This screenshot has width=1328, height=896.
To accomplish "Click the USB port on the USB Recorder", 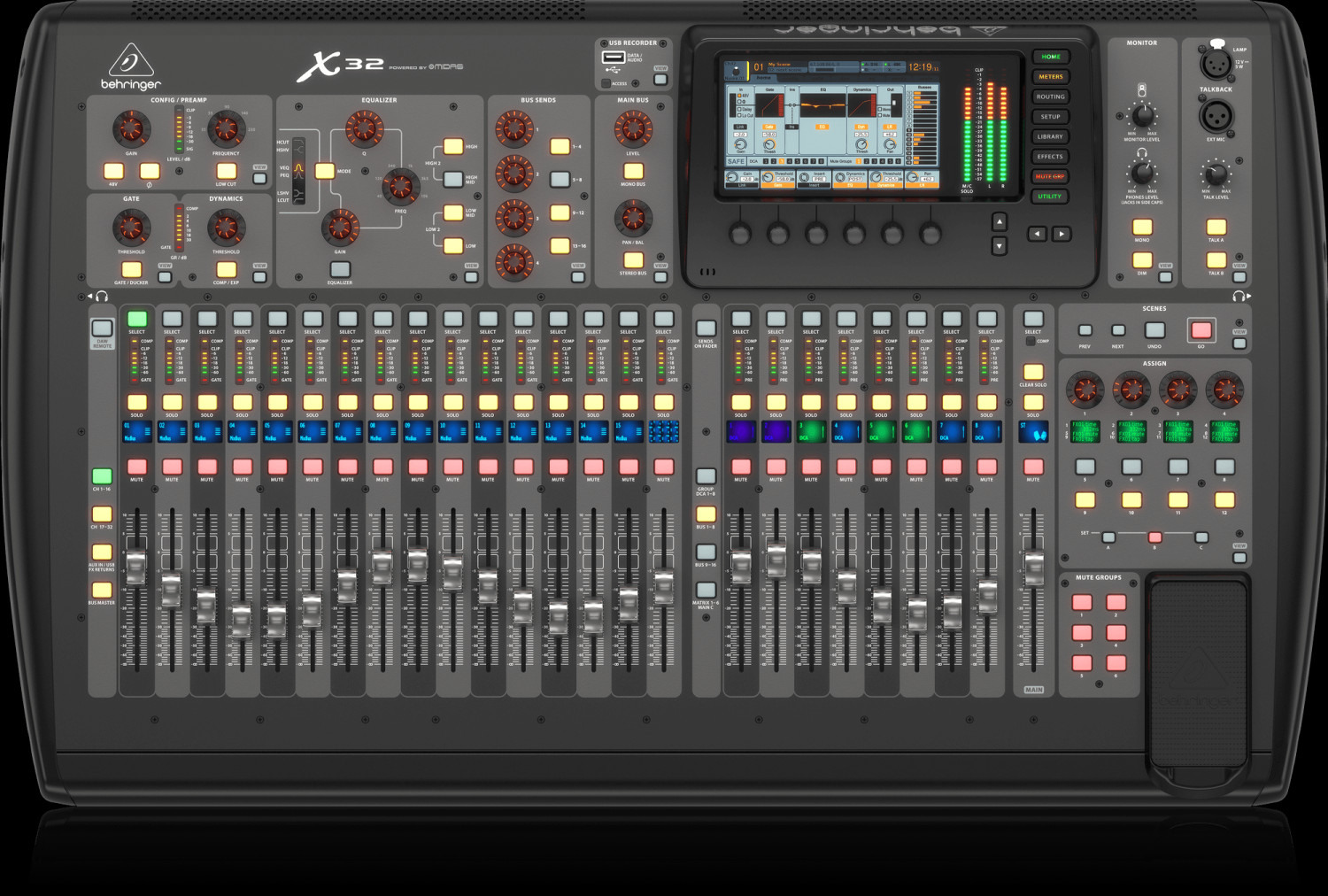I will [x=613, y=58].
